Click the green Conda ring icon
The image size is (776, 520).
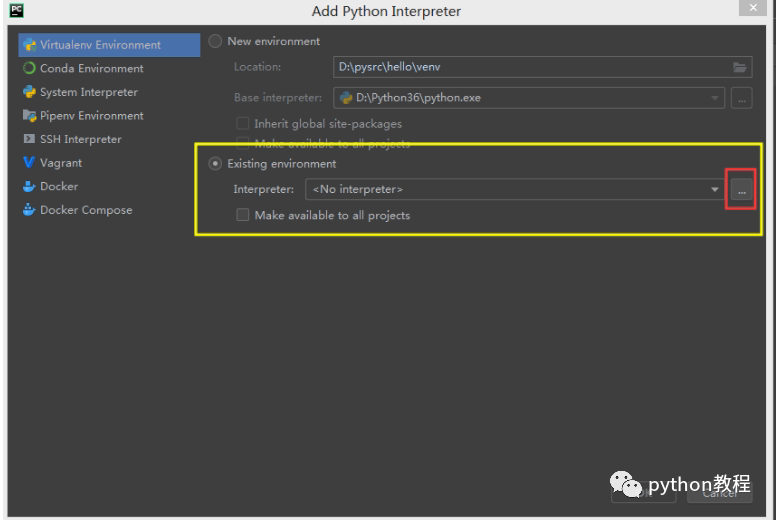tap(29, 68)
